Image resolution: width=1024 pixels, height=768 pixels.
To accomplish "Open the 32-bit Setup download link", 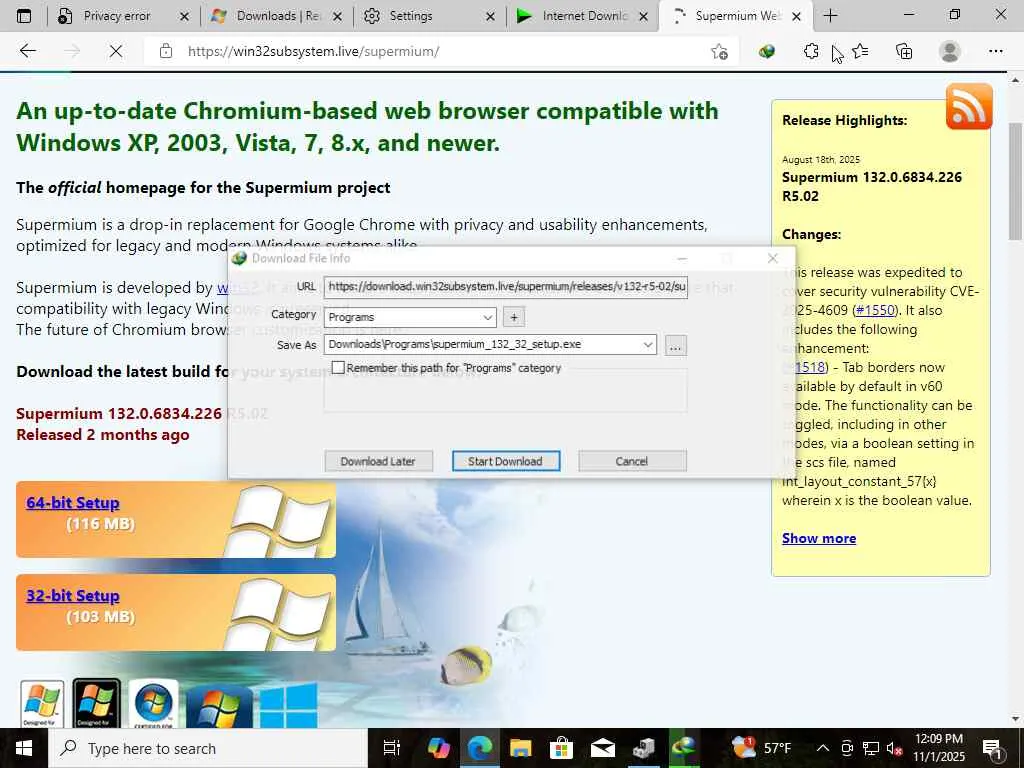I will 72,596.
